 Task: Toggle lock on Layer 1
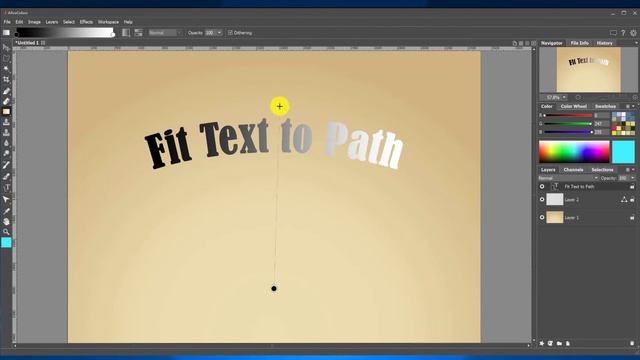pyautogui.click(x=632, y=218)
